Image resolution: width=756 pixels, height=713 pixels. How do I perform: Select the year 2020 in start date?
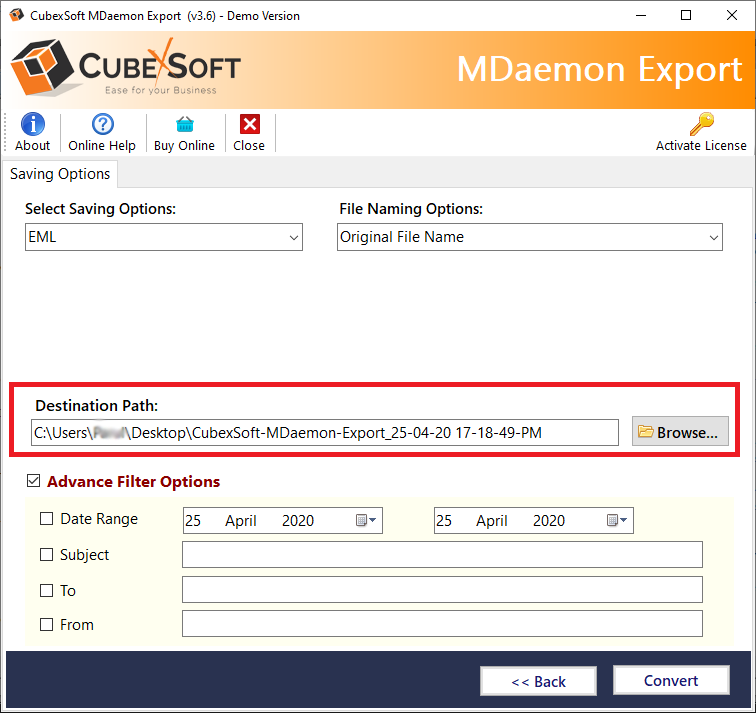(x=298, y=521)
